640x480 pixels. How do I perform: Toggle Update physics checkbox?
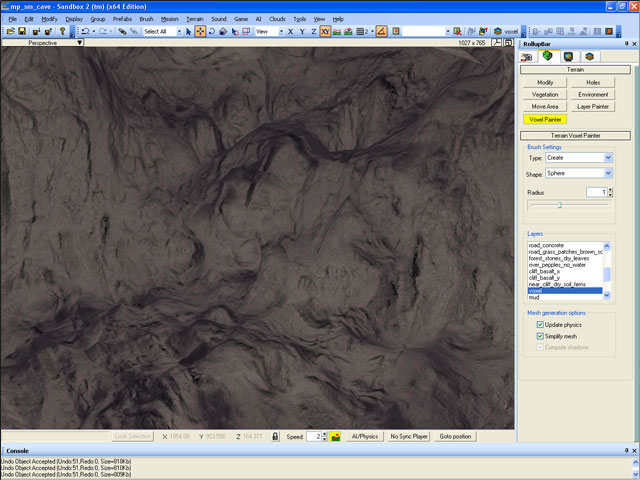pyautogui.click(x=541, y=325)
